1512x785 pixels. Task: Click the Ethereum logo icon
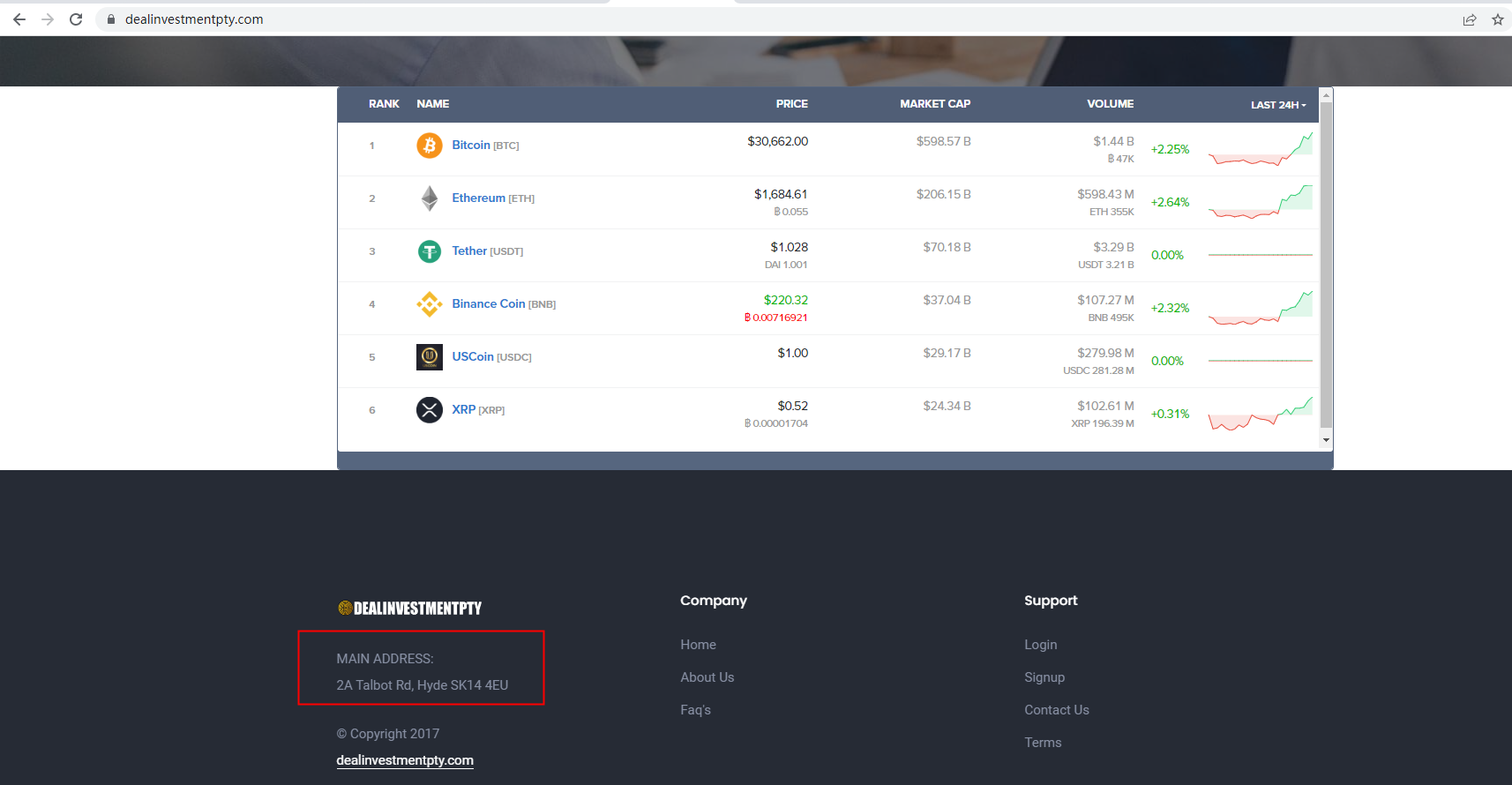(x=430, y=198)
